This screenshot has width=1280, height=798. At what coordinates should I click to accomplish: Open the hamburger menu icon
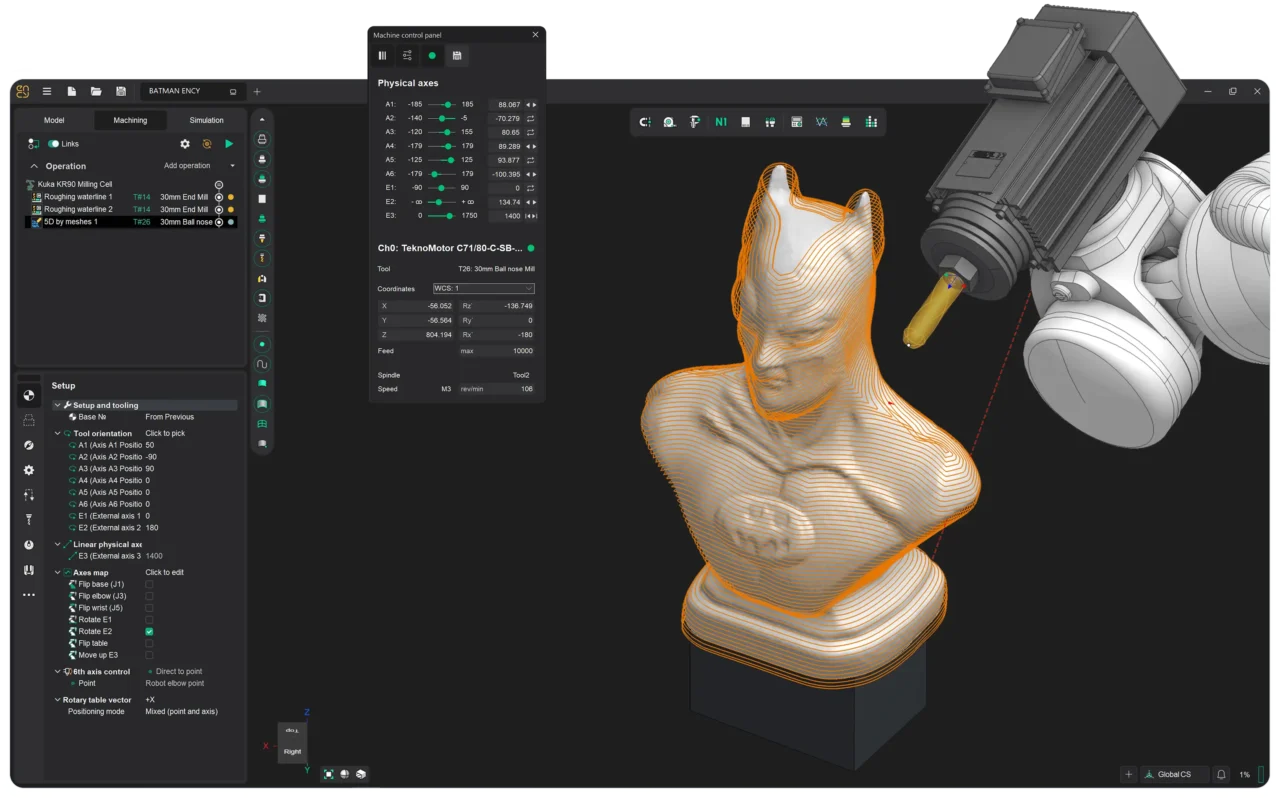47,91
